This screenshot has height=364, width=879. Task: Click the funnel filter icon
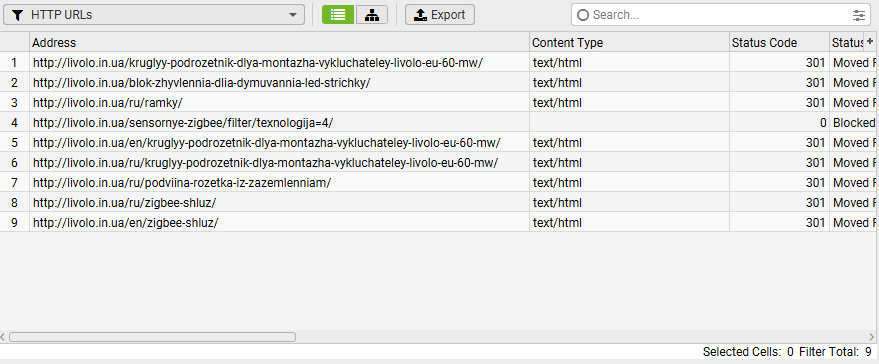[18, 15]
